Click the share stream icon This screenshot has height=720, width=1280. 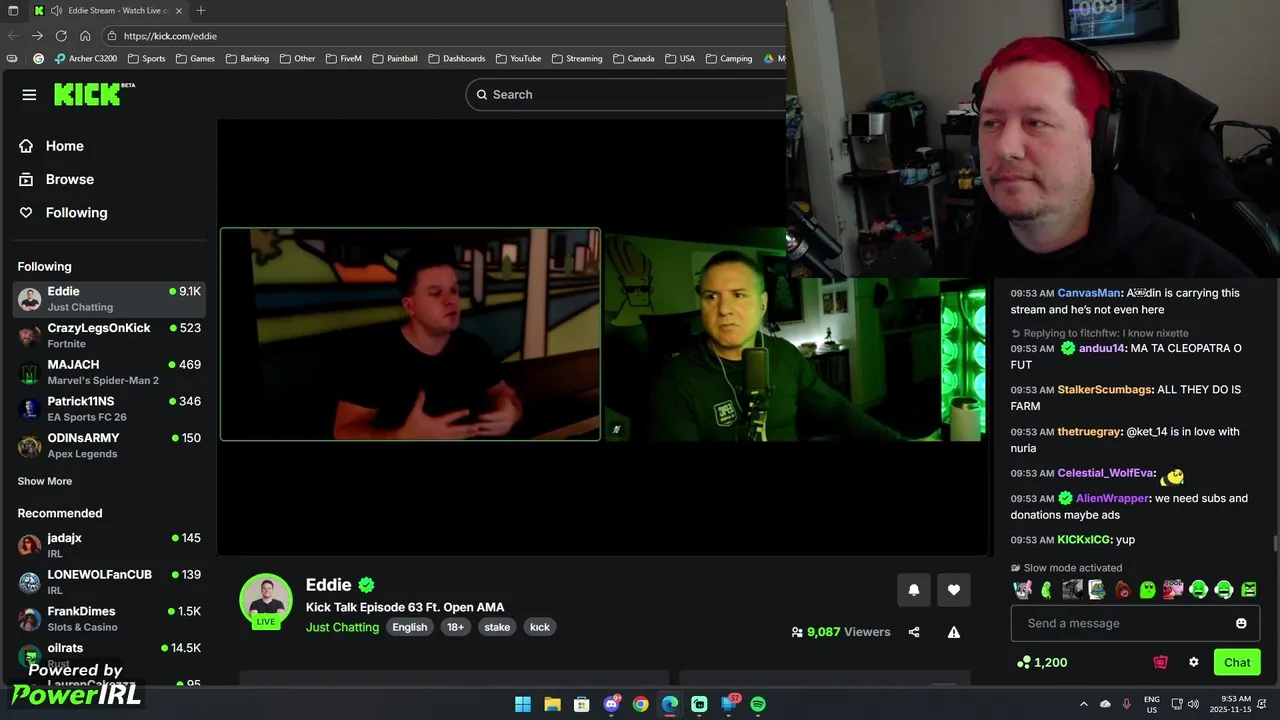914,632
